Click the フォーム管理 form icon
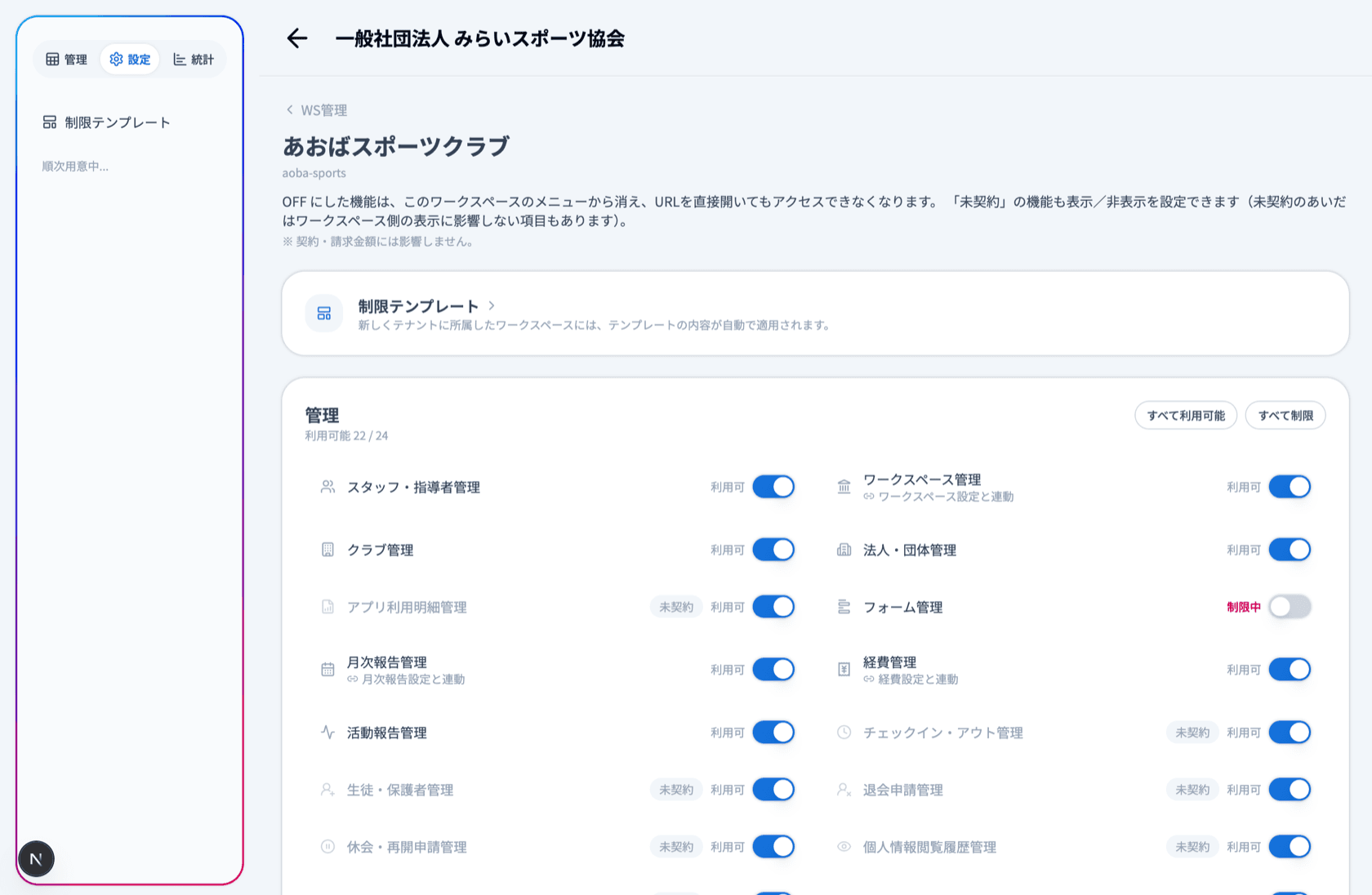This screenshot has width=1372, height=895. pyautogui.click(x=844, y=608)
